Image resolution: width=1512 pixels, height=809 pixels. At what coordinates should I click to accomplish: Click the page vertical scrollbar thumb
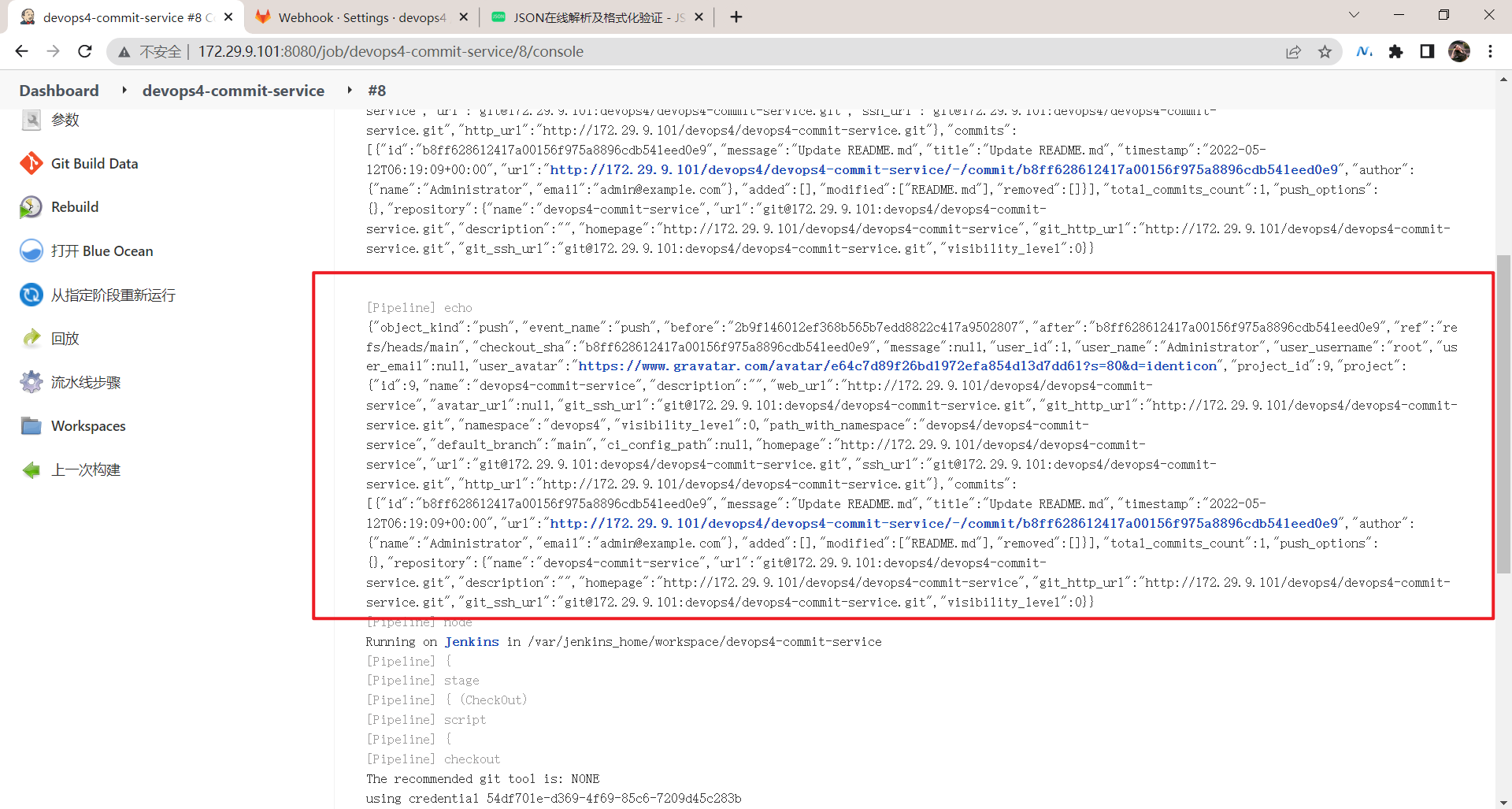point(1504,414)
